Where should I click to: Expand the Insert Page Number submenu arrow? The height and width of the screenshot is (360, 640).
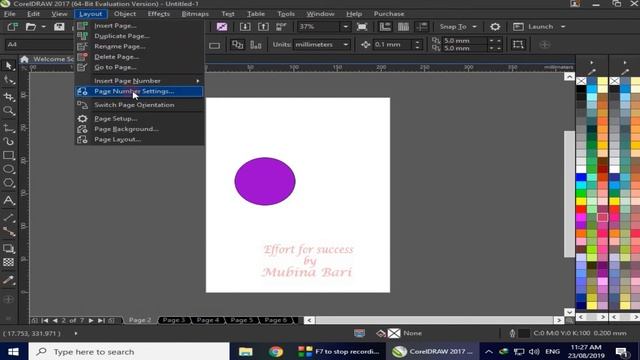(x=198, y=81)
